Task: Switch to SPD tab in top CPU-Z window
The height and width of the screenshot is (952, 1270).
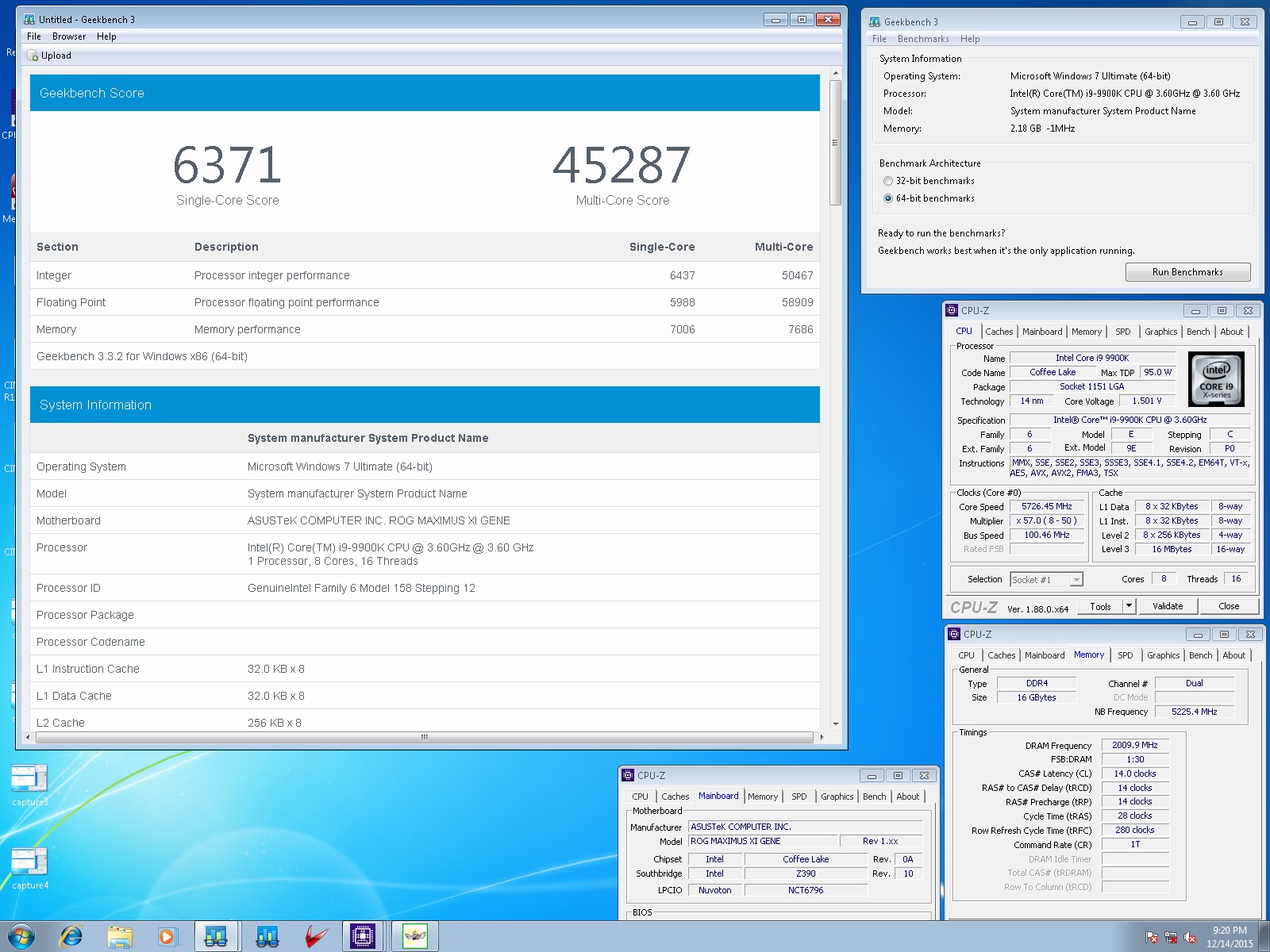Action: 1123,332
